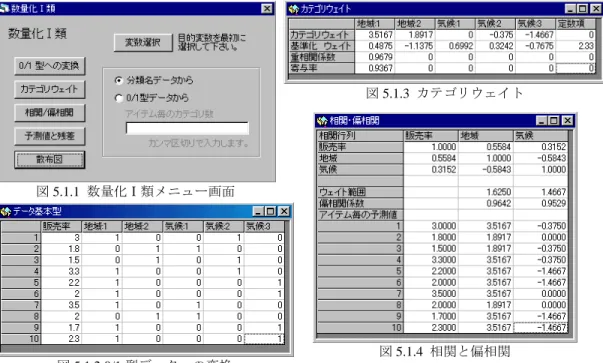
Task: Click the 基準化 ウェイト row header
Action: coord(321,46)
